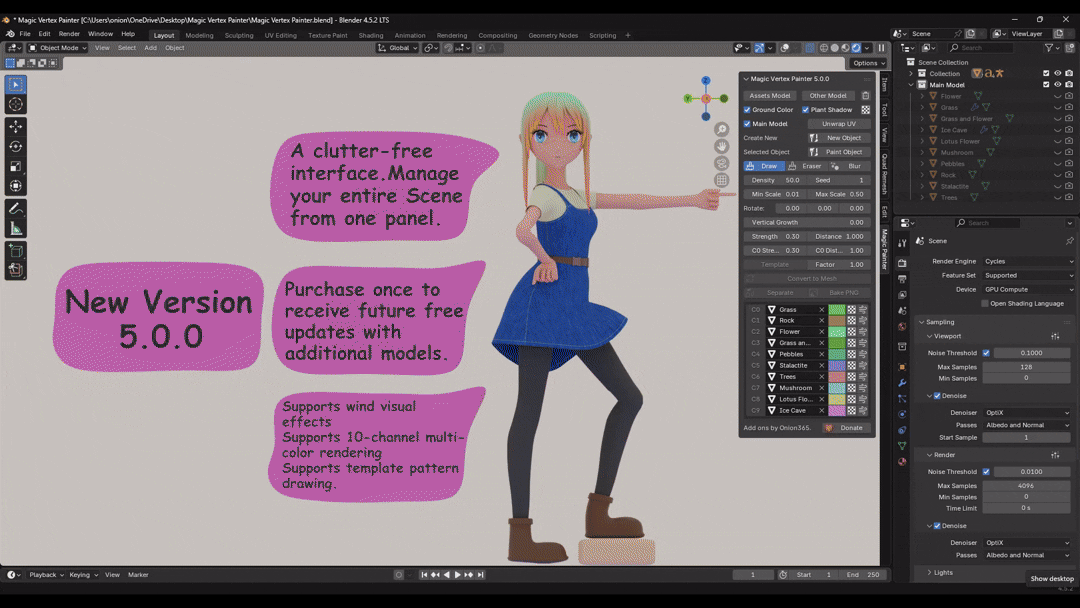Open the Render Engine dropdown showing Cycles
This screenshot has height=608, width=1080.
[x=1027, y=261]
